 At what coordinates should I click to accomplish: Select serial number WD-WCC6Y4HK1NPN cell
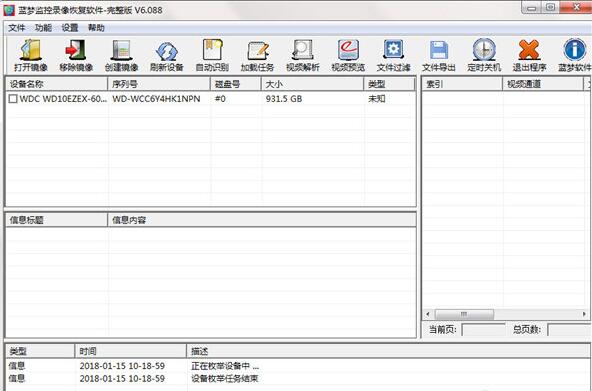[156, 99]
